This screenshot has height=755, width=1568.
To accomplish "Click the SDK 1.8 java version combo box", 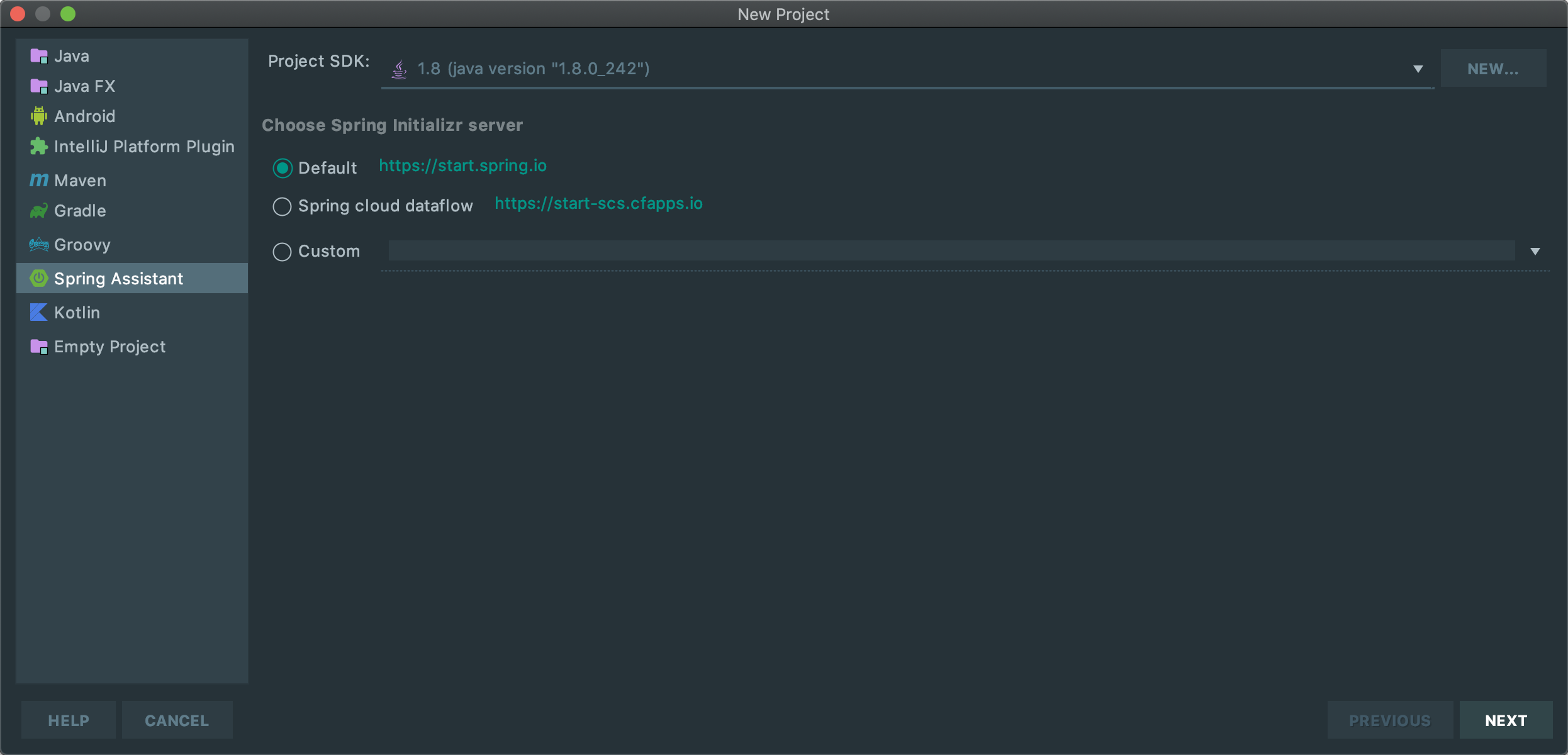I will [881, 69].
